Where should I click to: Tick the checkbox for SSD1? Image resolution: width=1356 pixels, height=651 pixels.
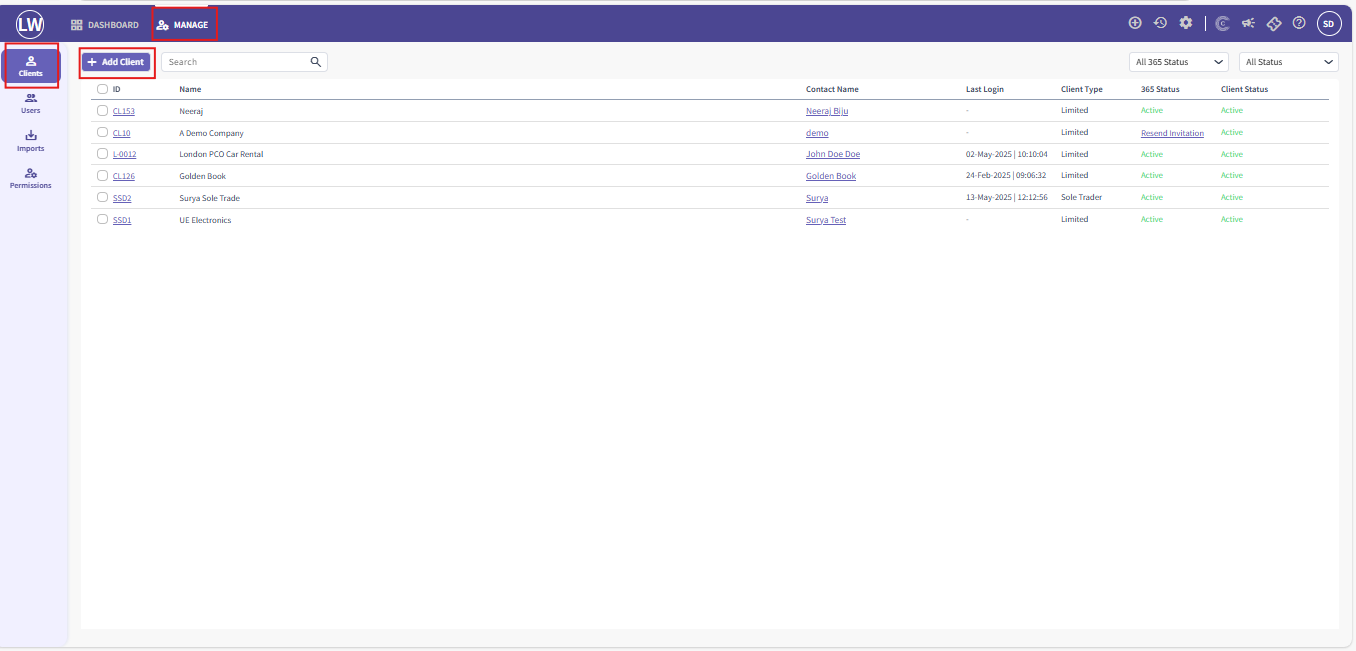(x=102, y=219)
